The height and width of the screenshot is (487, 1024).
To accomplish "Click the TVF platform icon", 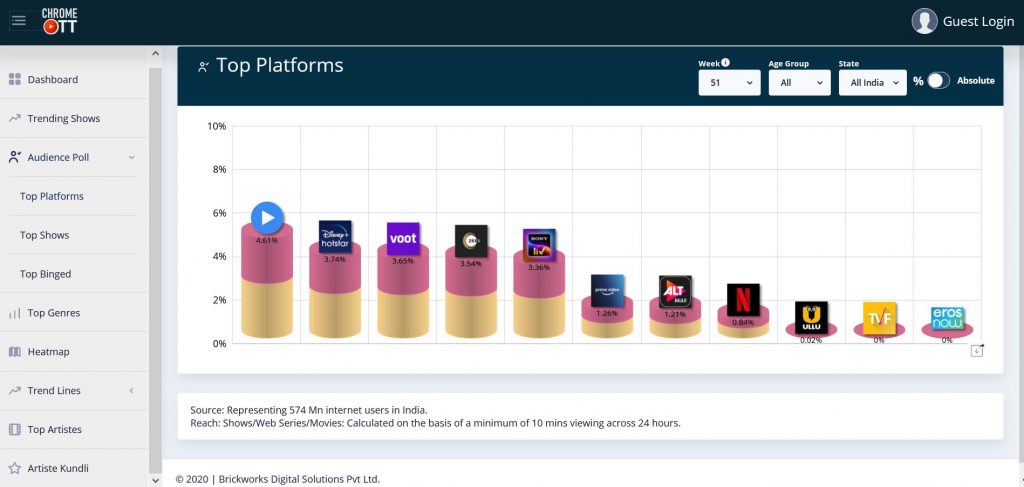I will (x=879, y=318).
